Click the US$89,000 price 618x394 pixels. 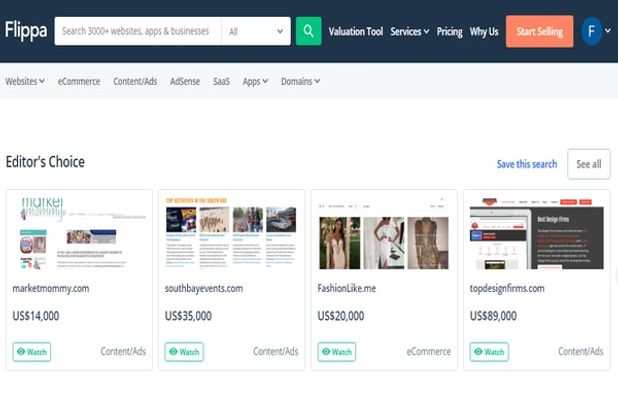coord(493,316)
